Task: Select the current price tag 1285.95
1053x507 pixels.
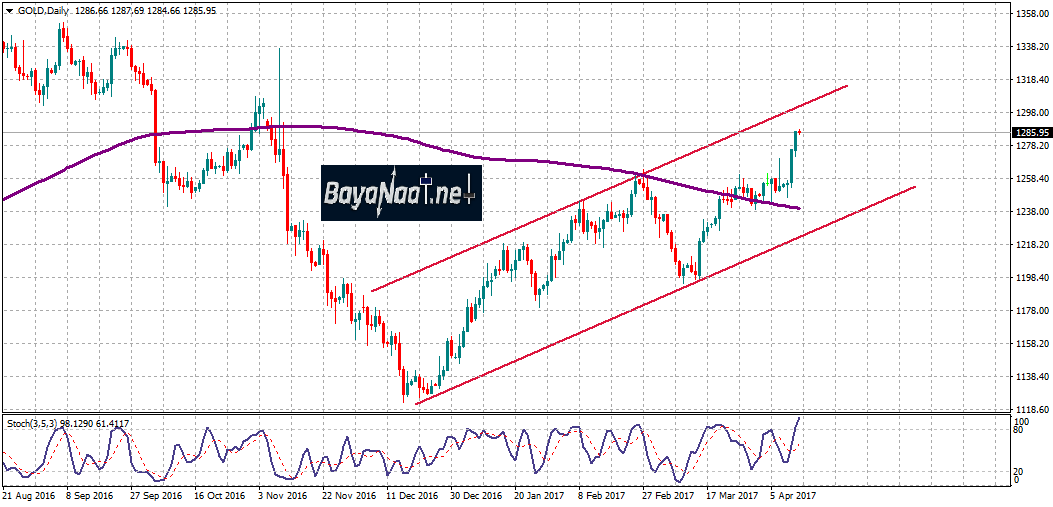Action: (1031, 132)
